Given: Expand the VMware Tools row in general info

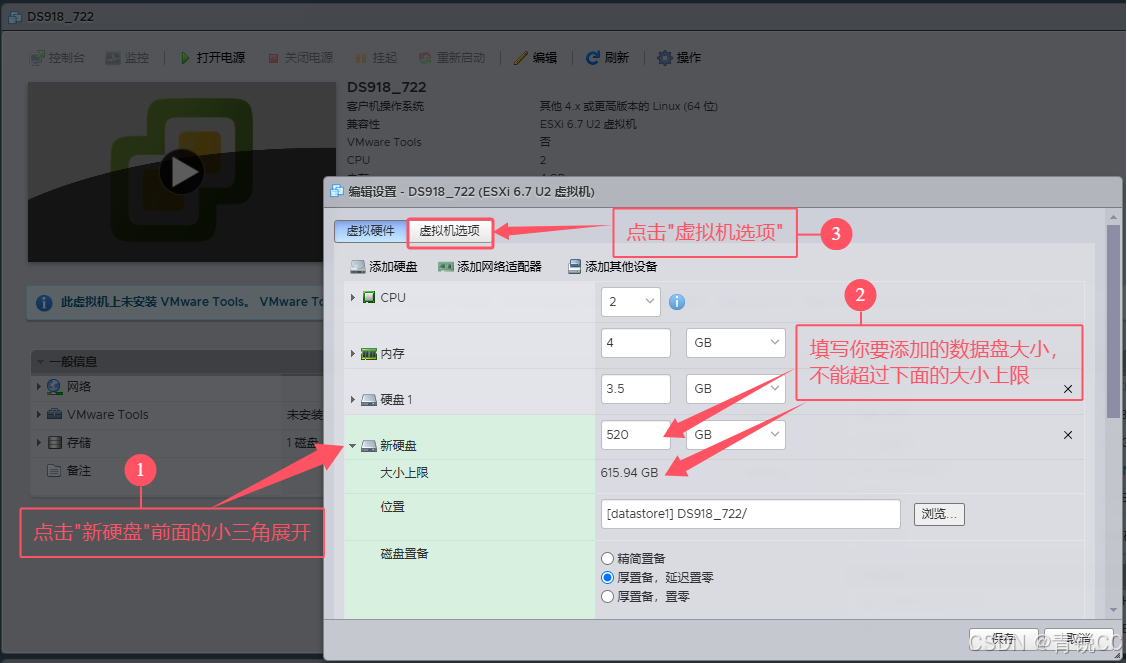Looking at the screenshot, I should (x=39, y=414).
